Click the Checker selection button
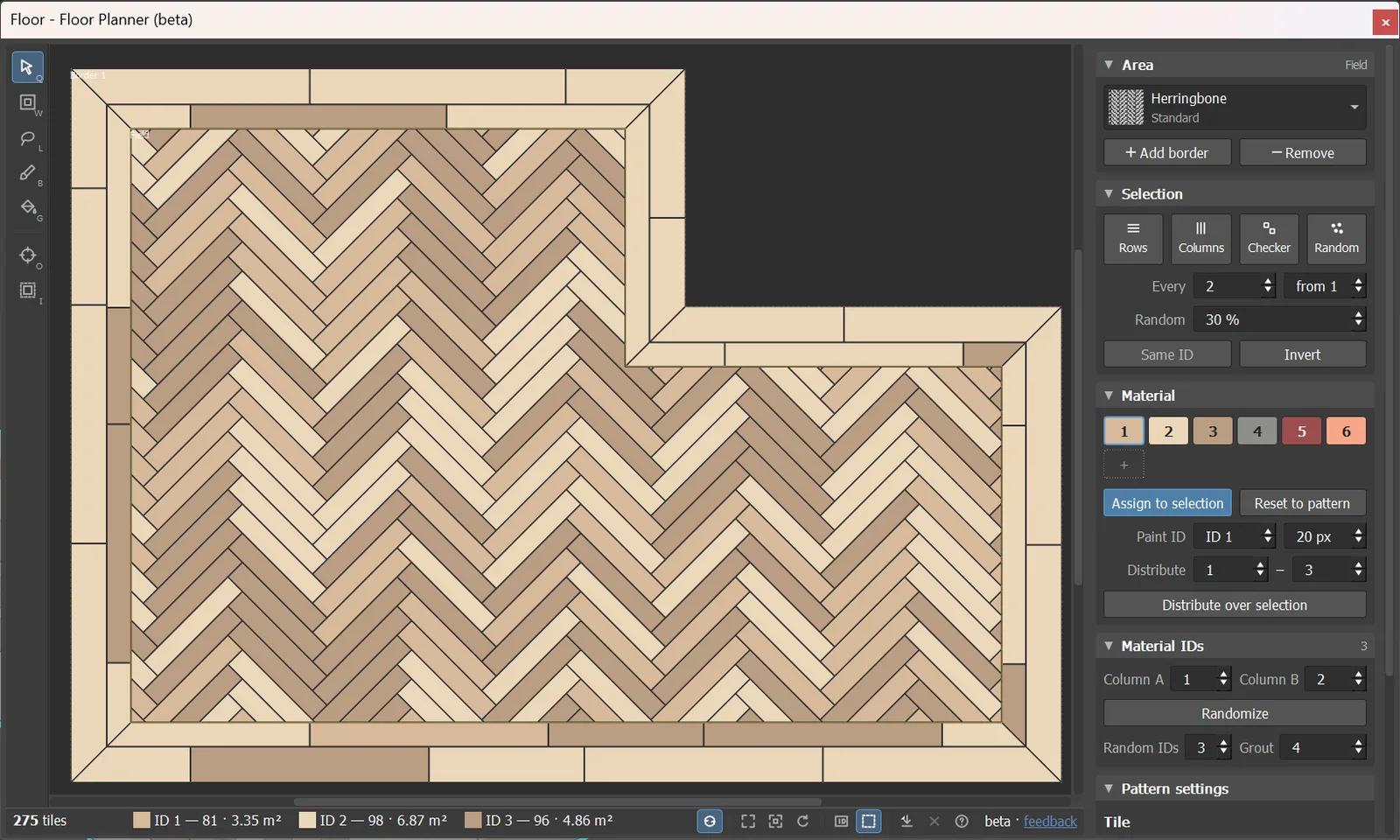This screenshot has height=840, width=1400. tap(1269, 239)
